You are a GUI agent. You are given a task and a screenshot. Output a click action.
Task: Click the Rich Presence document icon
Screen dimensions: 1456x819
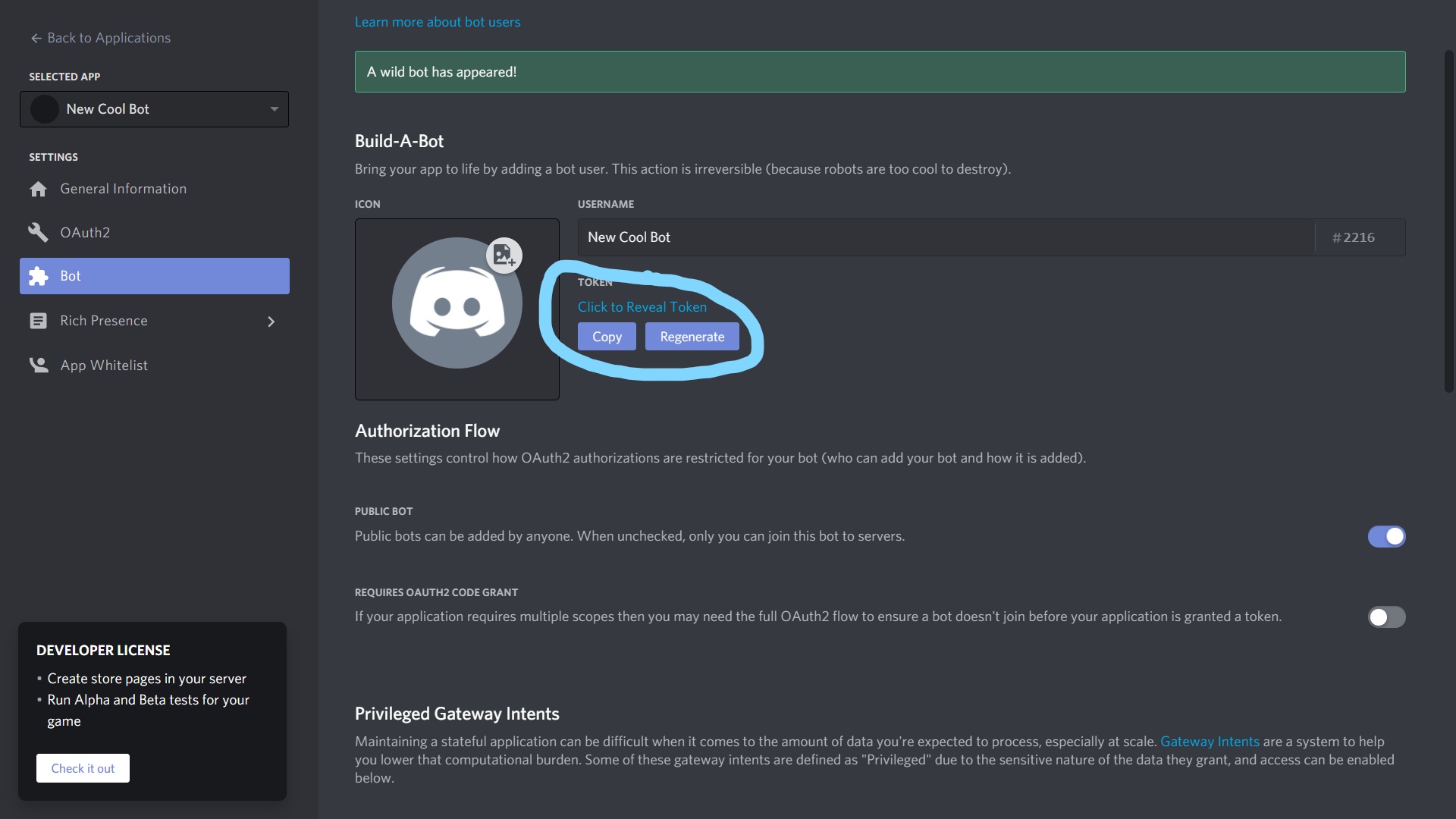coord(38,321)
